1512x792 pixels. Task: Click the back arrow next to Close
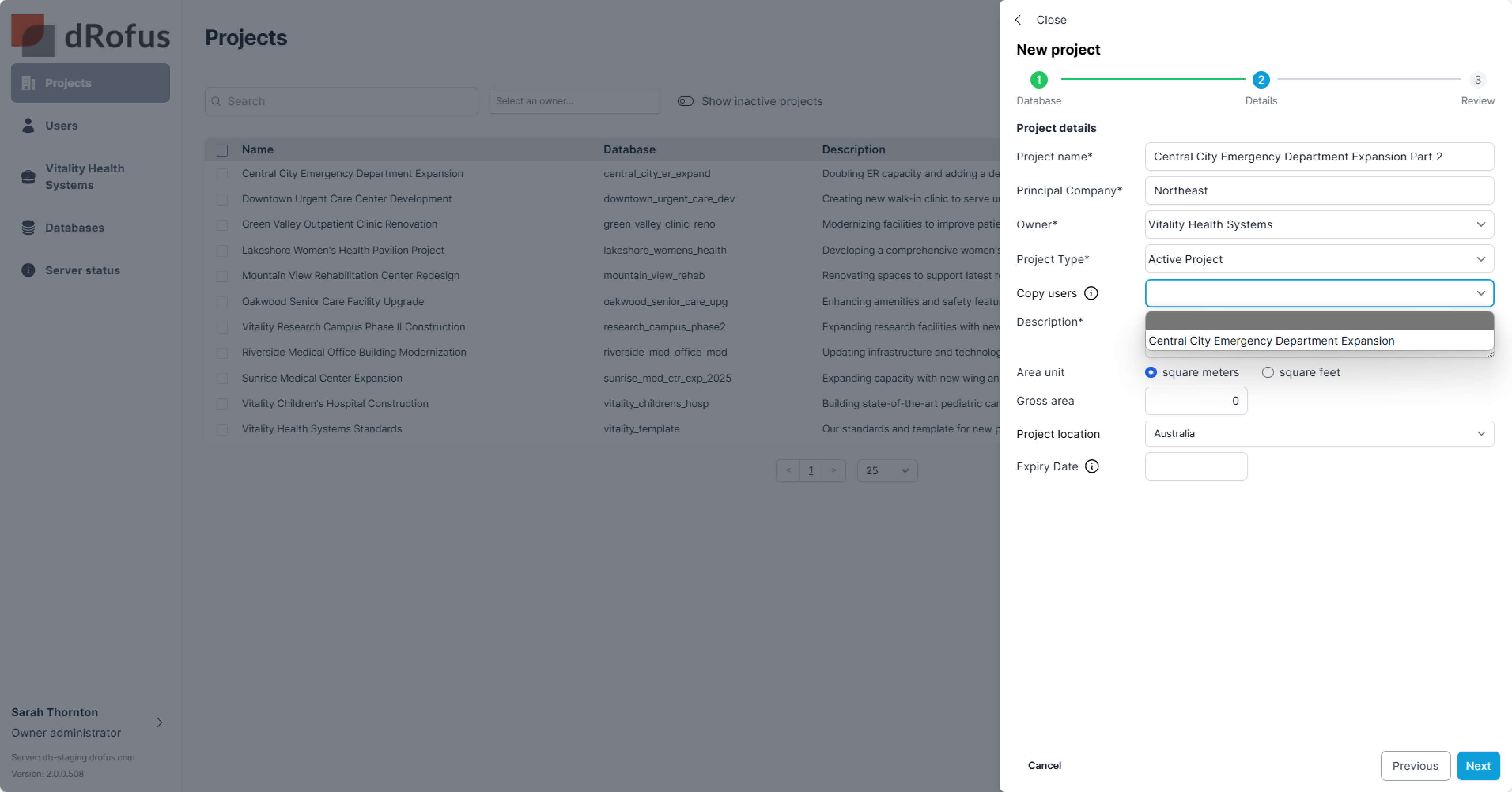[1019, 20]
